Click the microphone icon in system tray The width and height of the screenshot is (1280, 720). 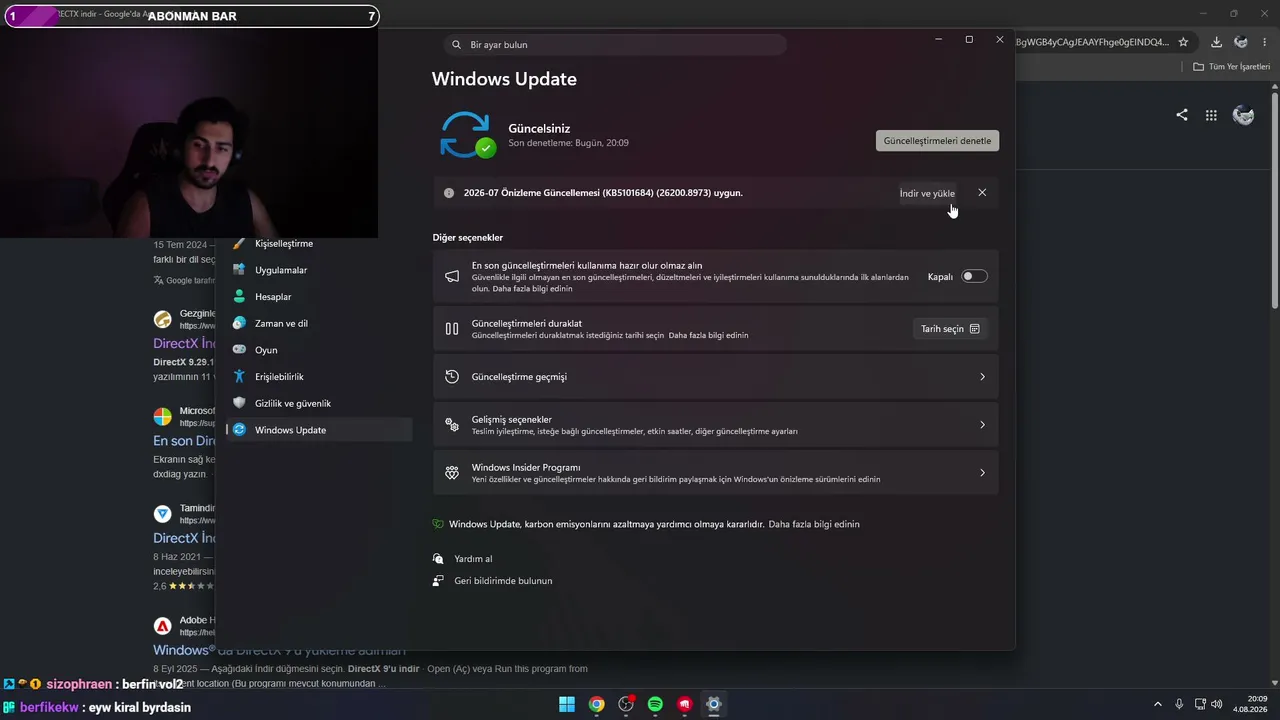click(x=1180, y=704)
